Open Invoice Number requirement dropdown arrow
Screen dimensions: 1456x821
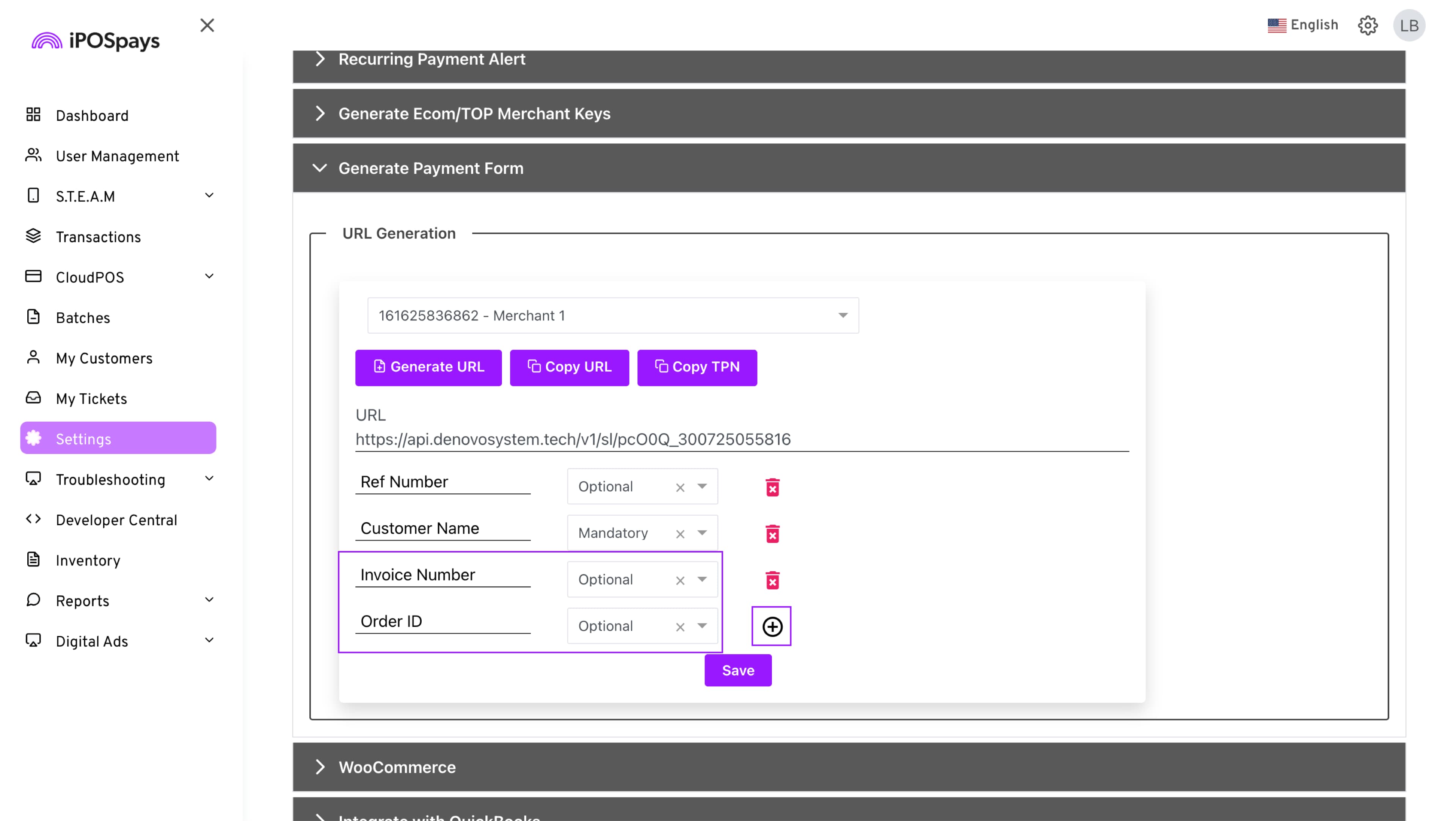(x=702, y=579)
